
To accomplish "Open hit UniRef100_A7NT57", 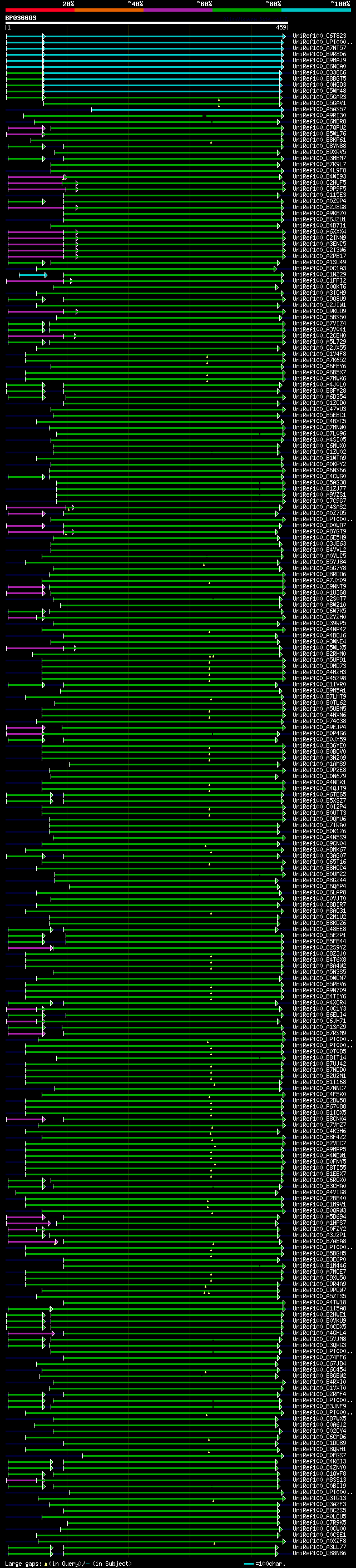I will point(319,48).
